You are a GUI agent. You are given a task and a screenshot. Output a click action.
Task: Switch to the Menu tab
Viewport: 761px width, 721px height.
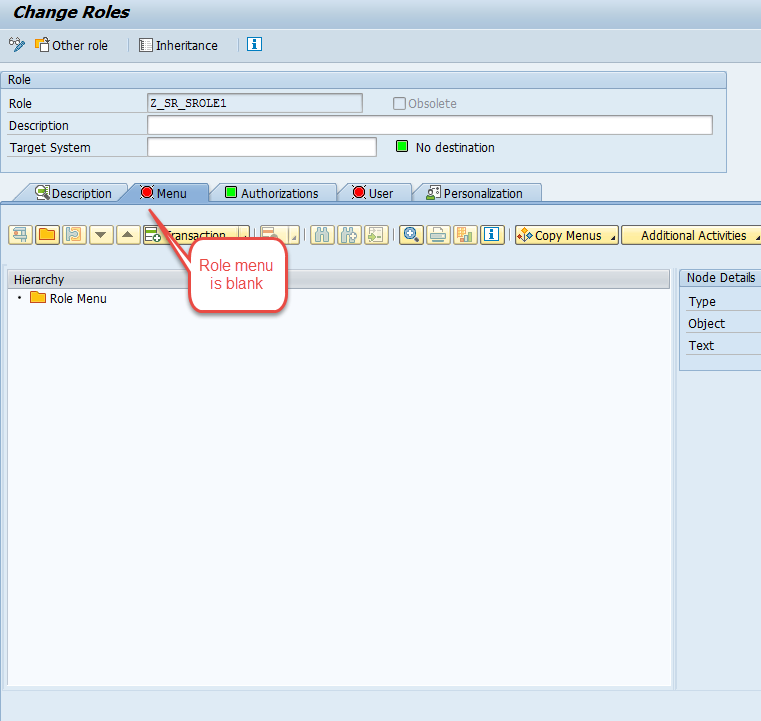coord(164,193)
